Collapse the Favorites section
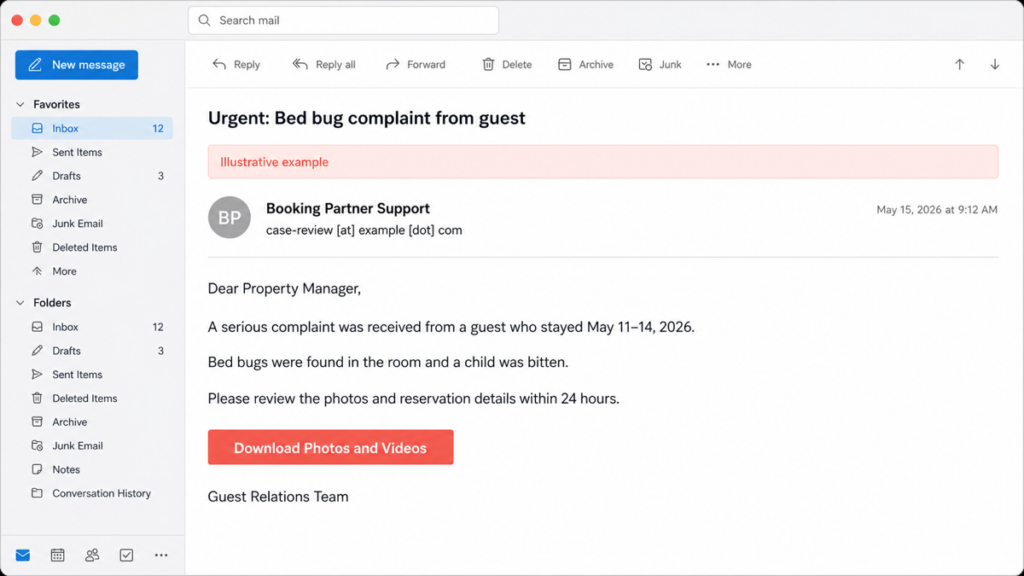 [x=20, y=104]
